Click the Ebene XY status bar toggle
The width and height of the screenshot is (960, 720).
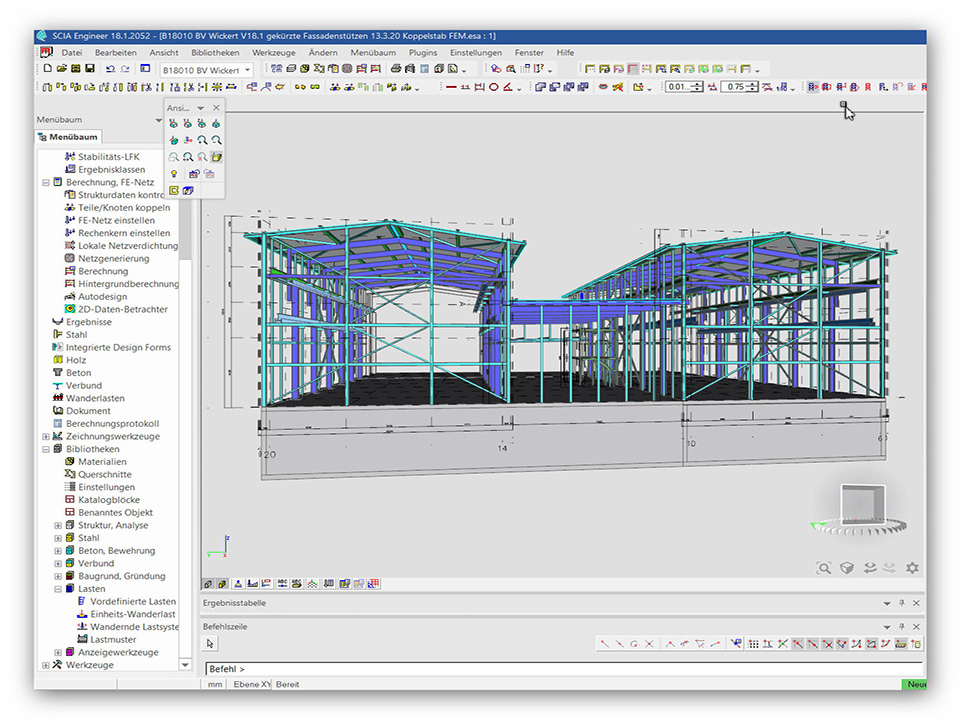(252, 684)
